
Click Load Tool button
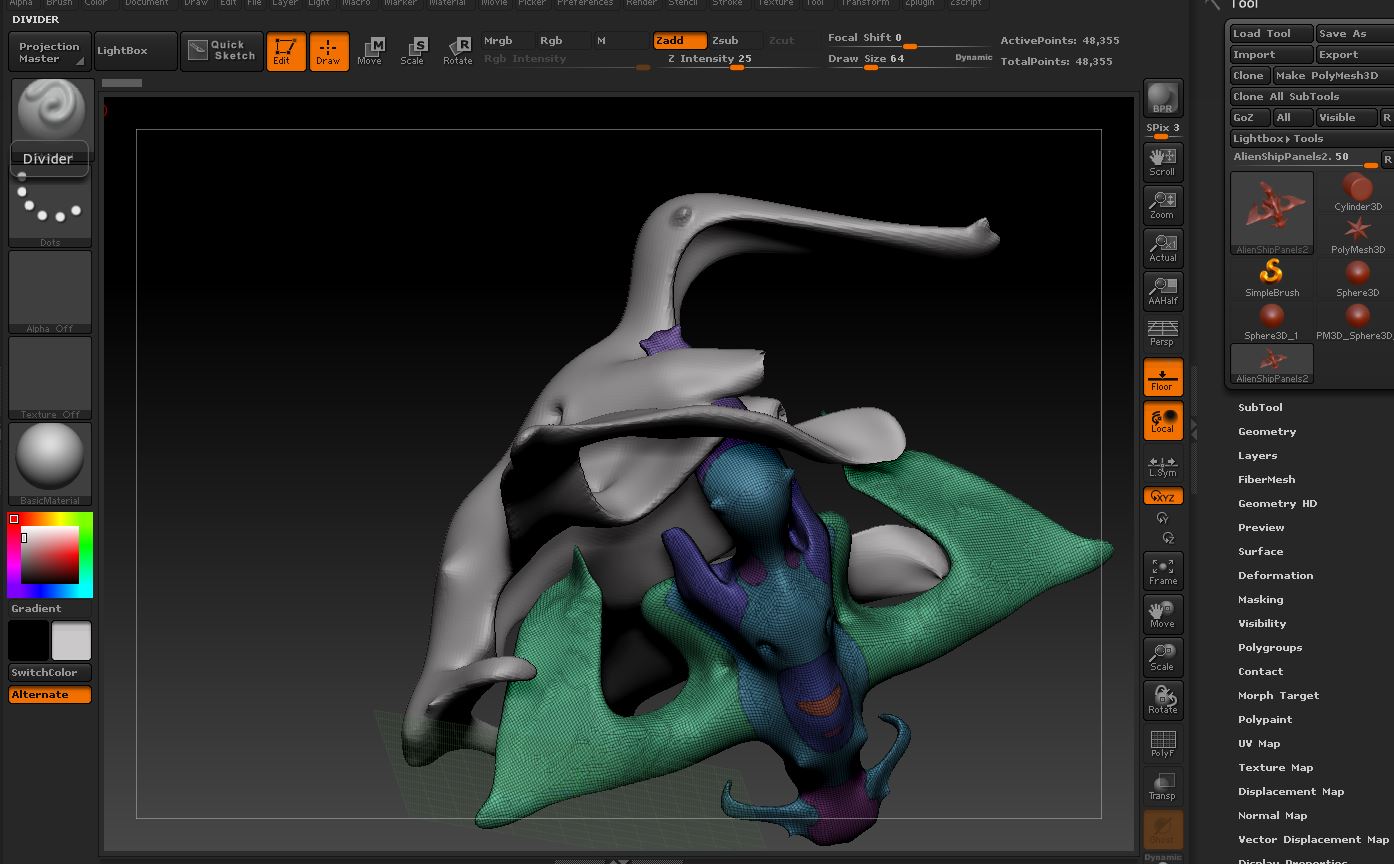[x=1270, y=33]
